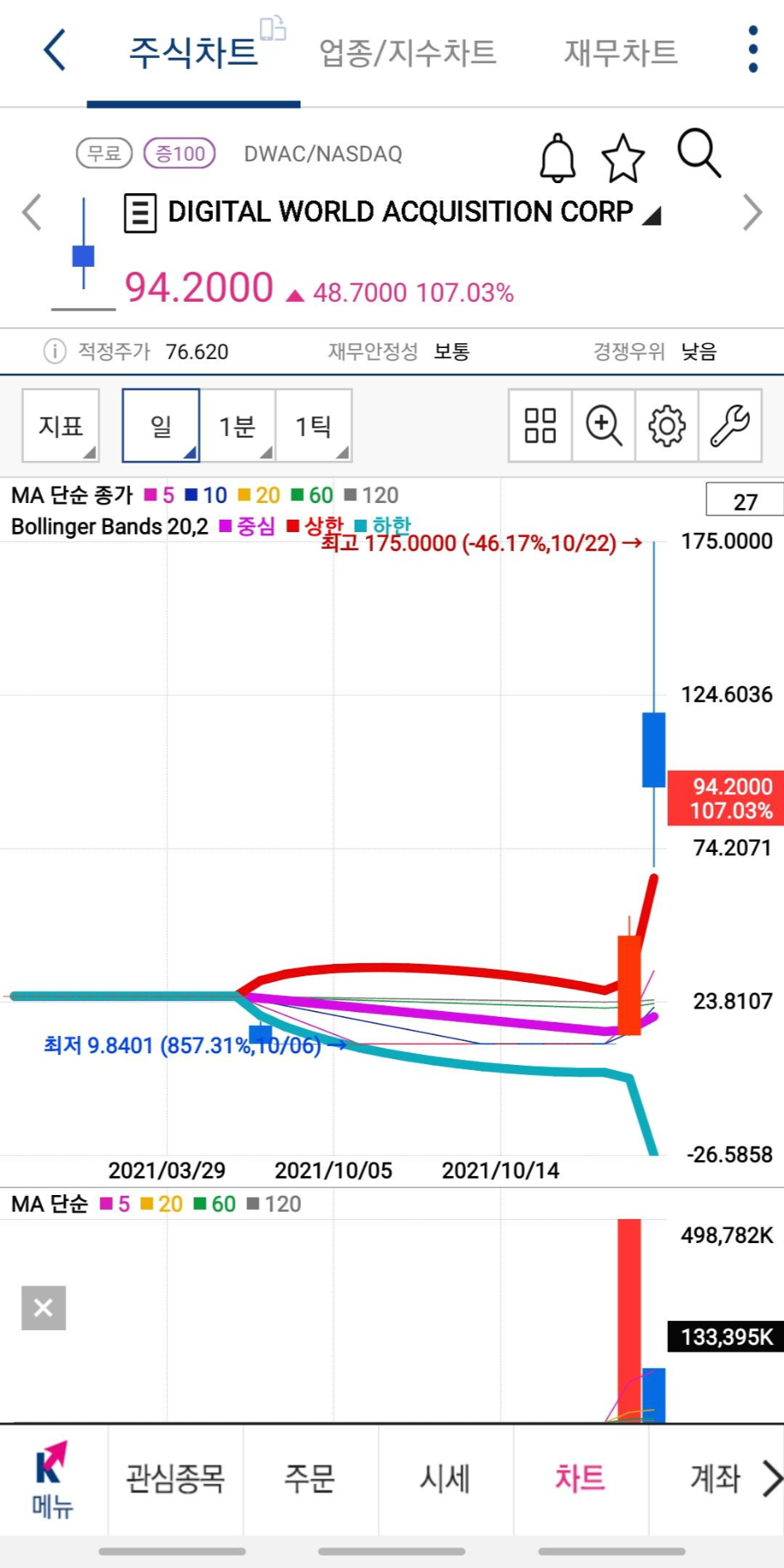This screenshot has height=1568, width=784.
Task: Switch to 업종/지수차트 tab
Action: 408,53
